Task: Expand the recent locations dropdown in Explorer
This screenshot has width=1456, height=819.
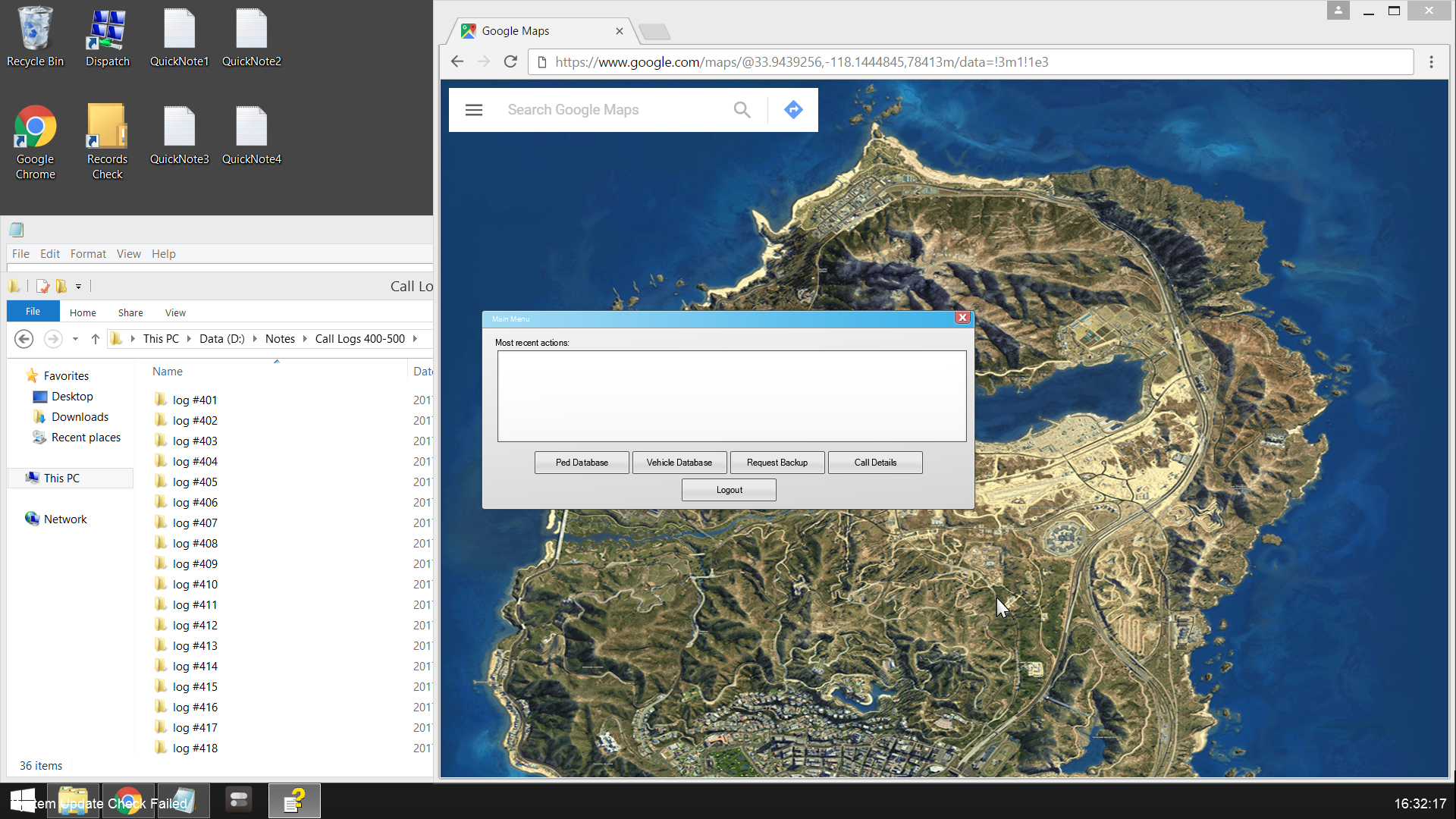Action: 75,339
